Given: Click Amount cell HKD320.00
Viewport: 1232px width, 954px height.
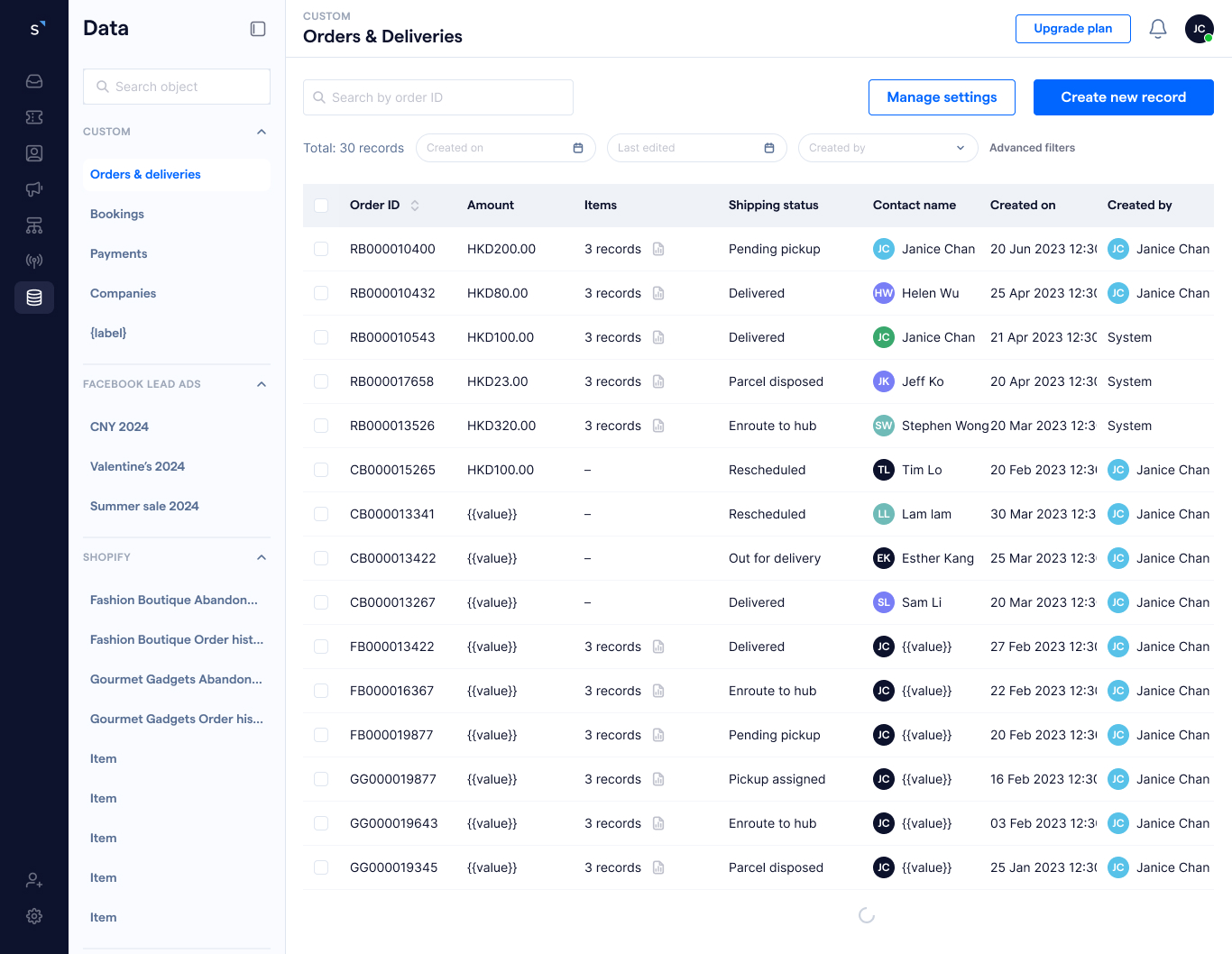Looking at the screenshot, I should pyautogui.click(x=501, y=426).
